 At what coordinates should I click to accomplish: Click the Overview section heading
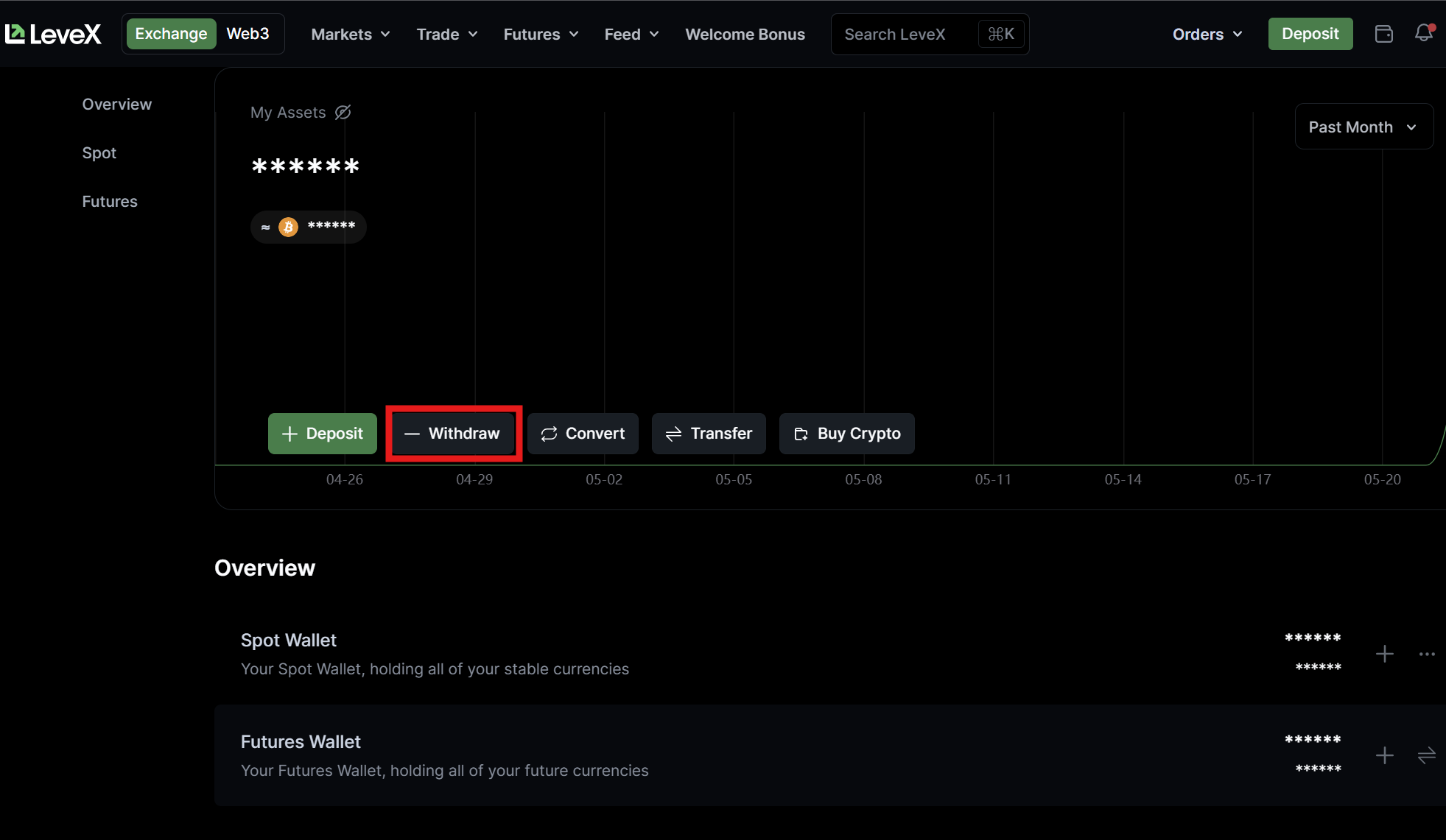click(x=264, y=568)
